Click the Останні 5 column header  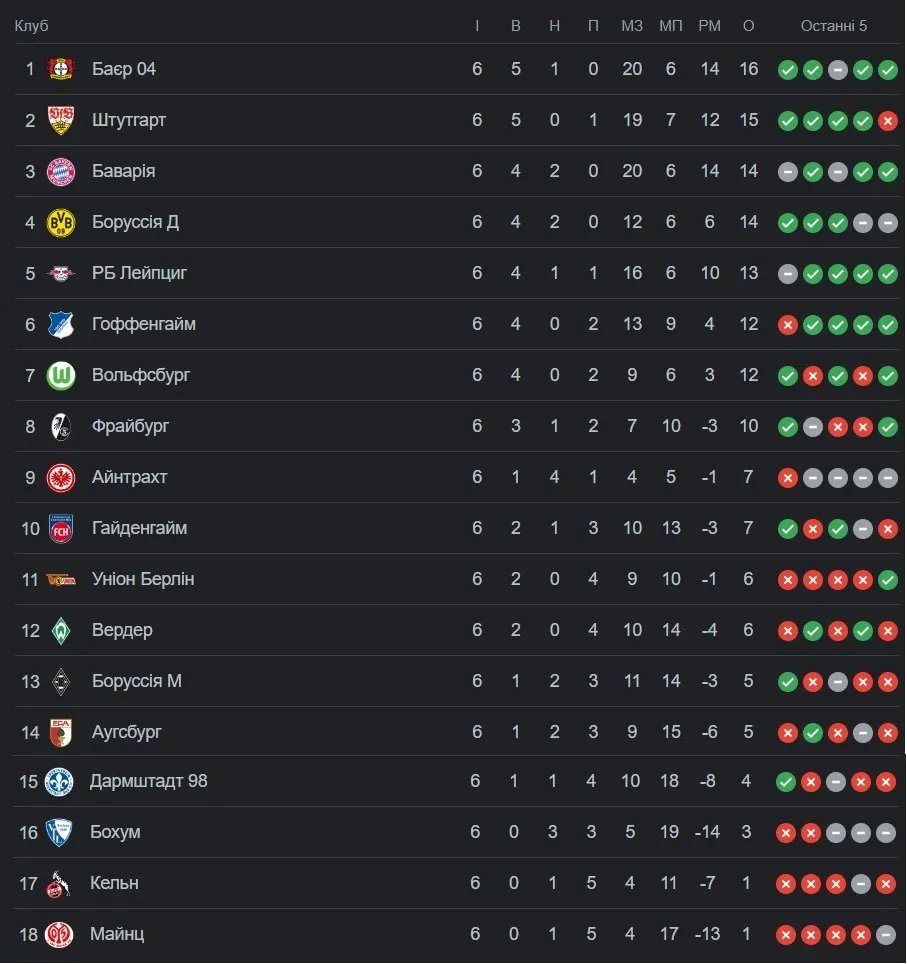[833, 26]
